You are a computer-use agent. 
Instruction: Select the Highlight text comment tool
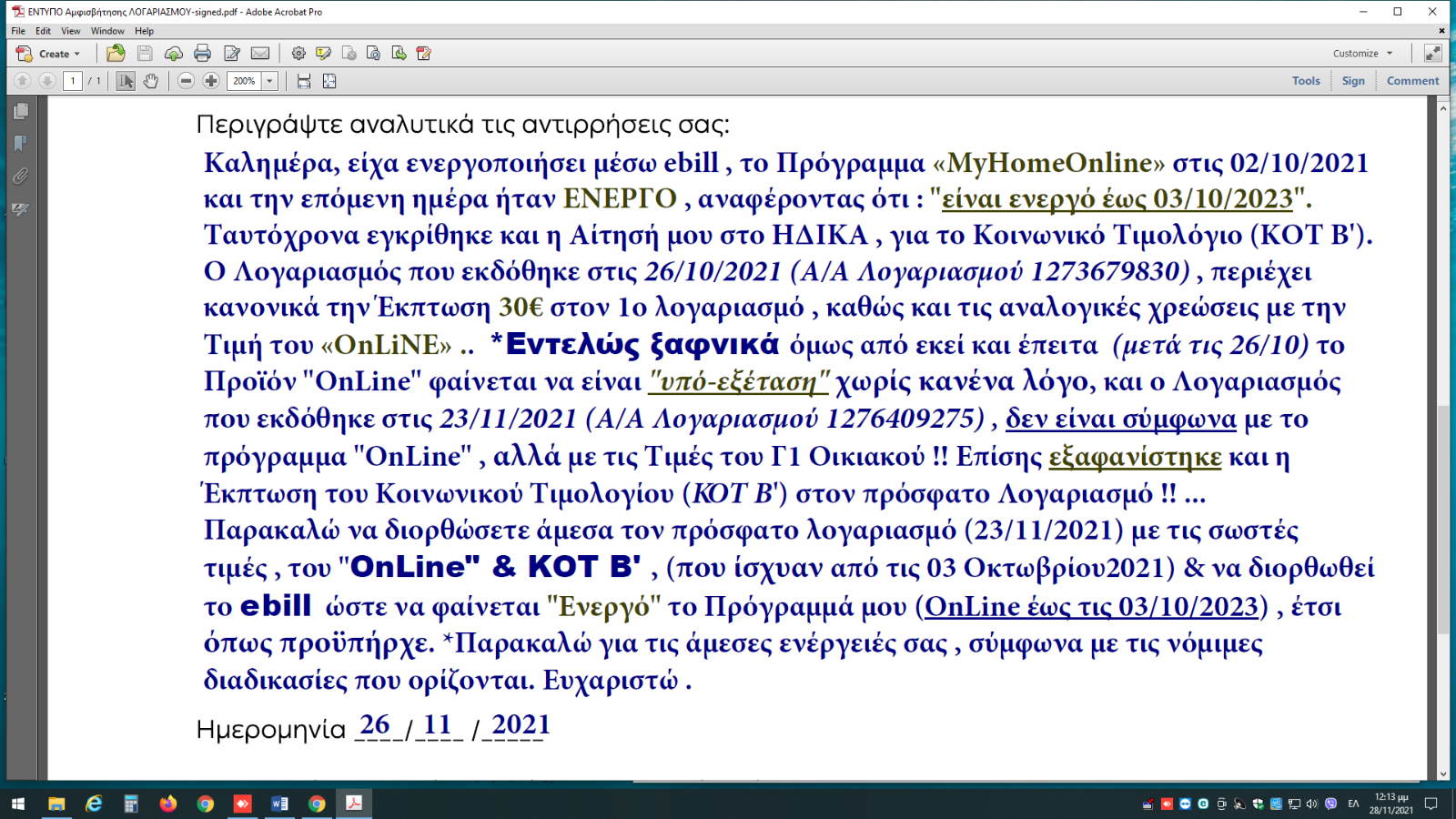coord(323,54)
